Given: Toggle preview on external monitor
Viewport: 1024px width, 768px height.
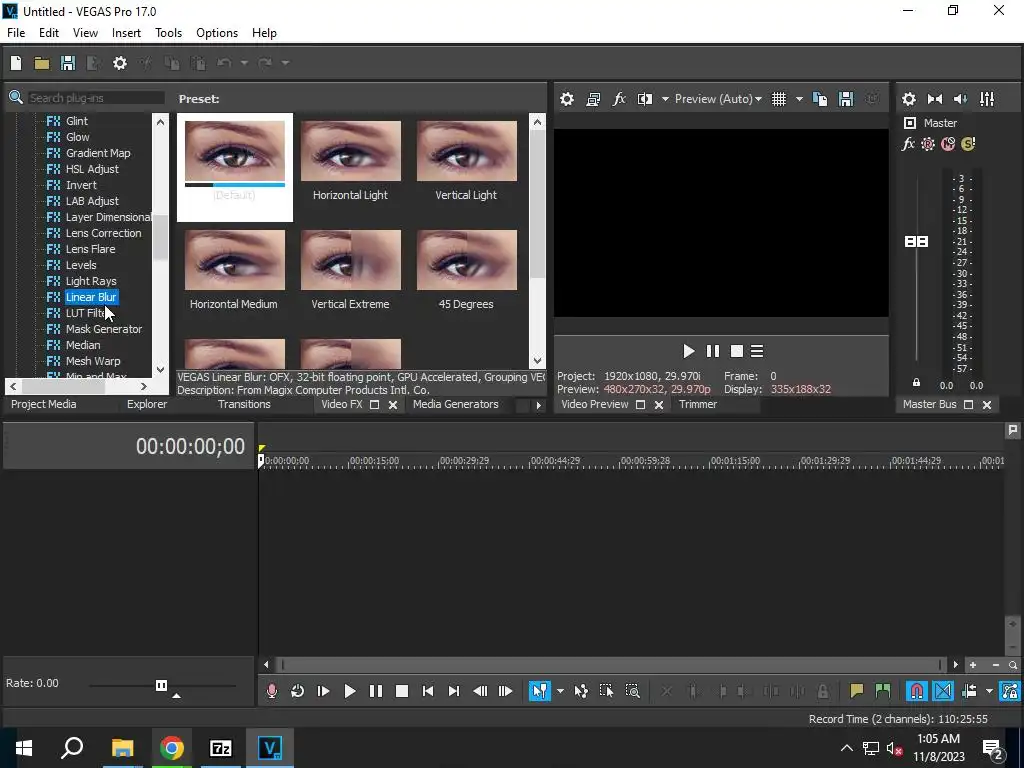Looking at the screenshot, I should pyautogui.click(x=593, y=99).
